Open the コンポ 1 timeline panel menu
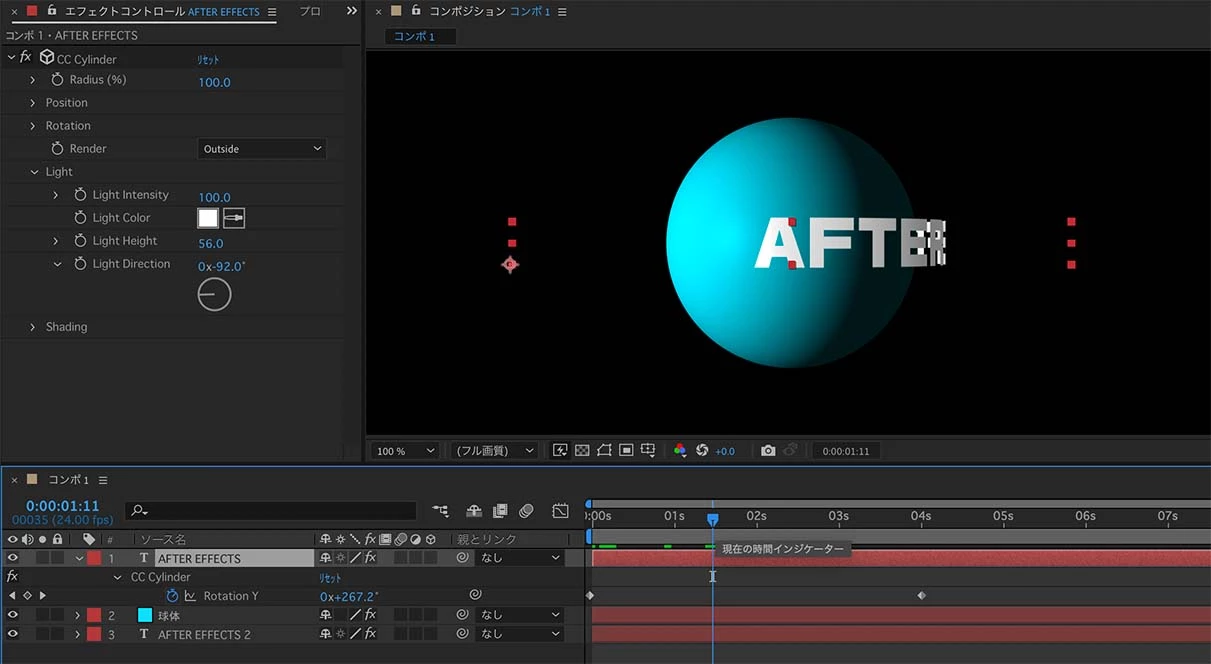This screenshot has width=1211, height=664. click(103, 481)
